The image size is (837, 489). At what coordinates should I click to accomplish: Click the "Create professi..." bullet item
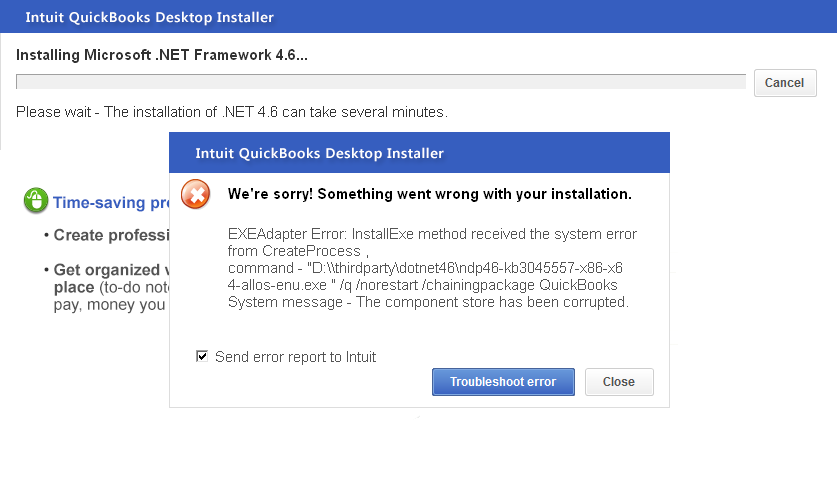(107, 236)
